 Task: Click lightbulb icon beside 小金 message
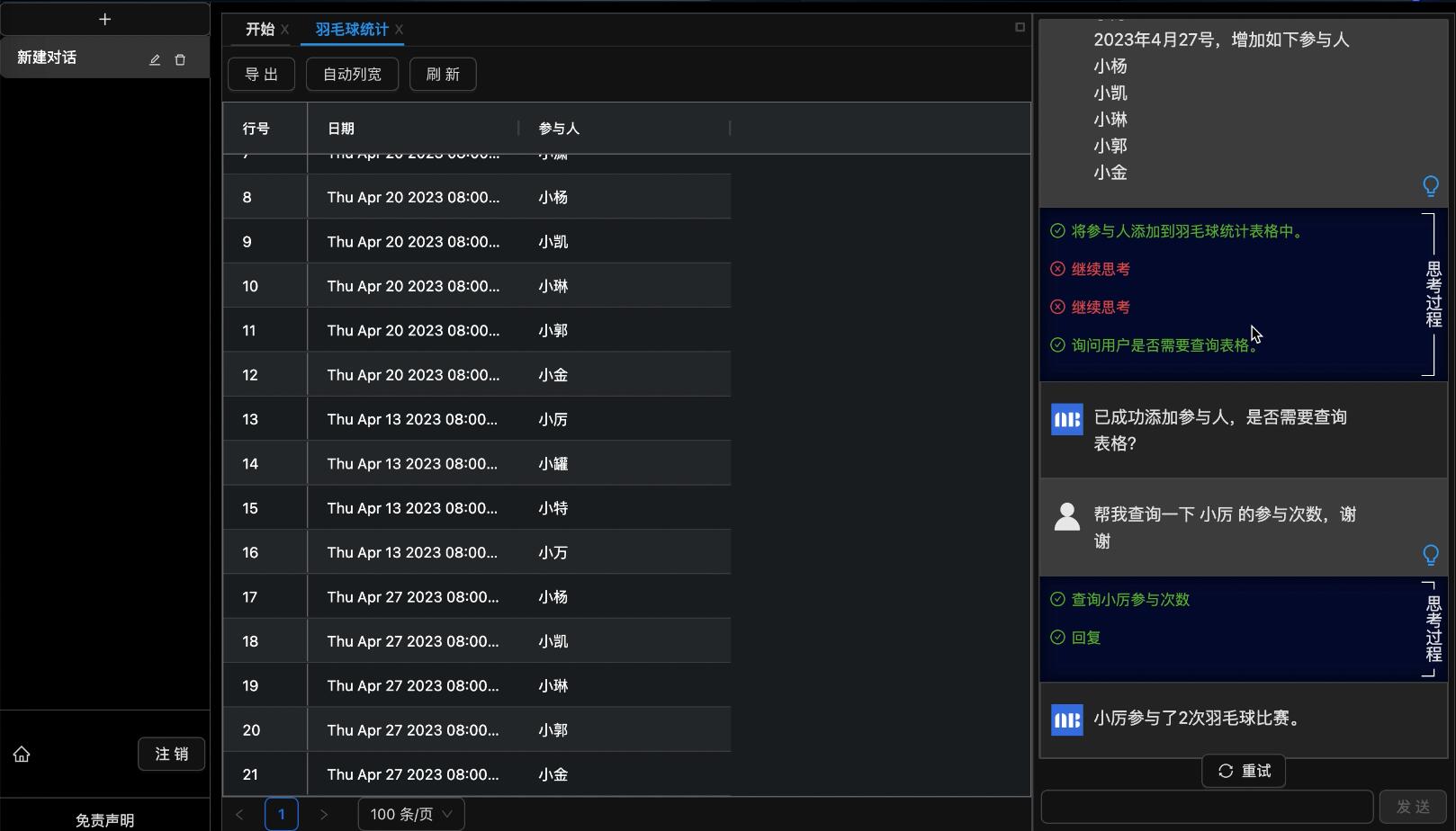1430,186
